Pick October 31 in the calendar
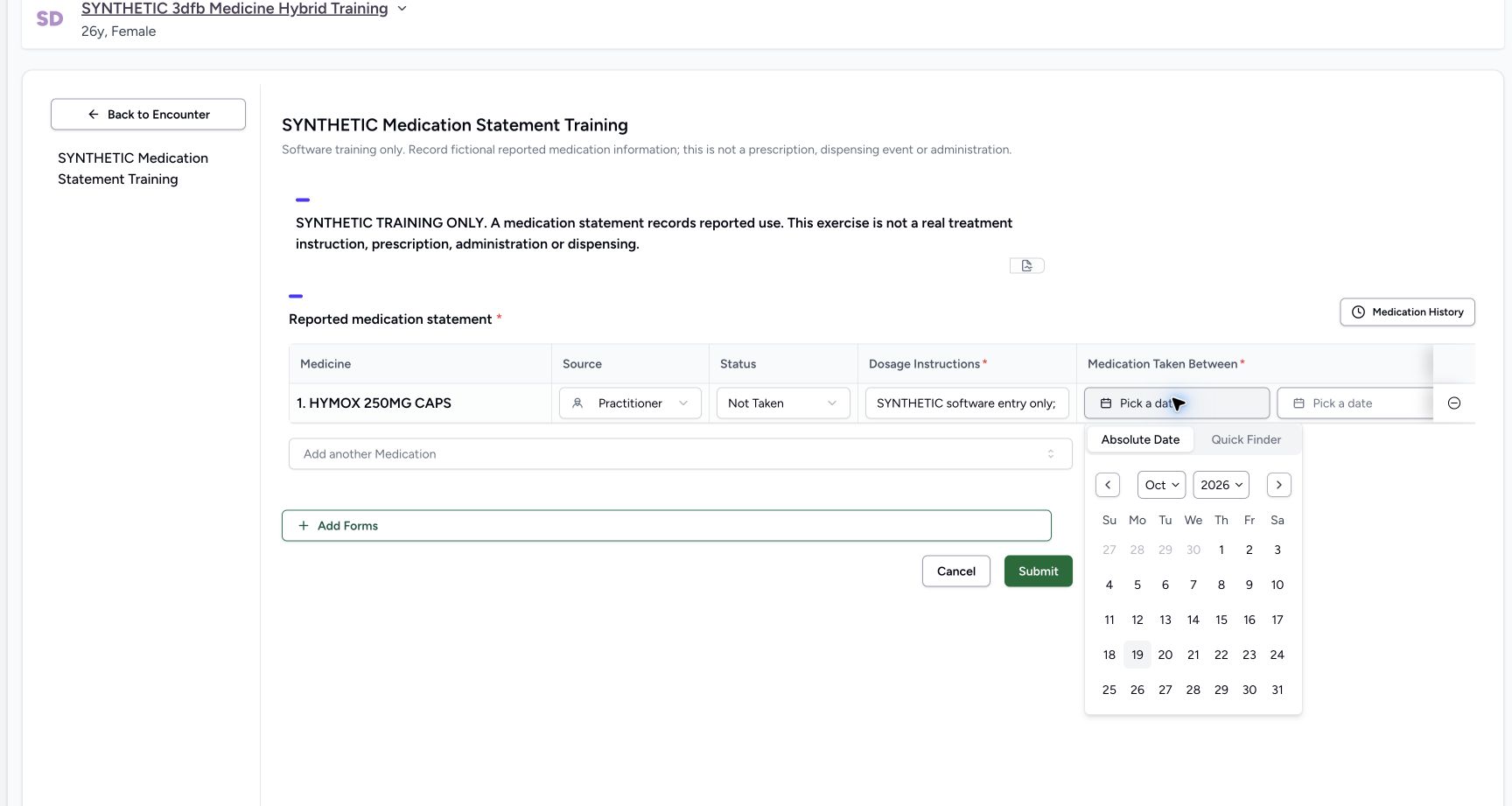Viewport: 1512px width, 806px height. click(1277, 690)
